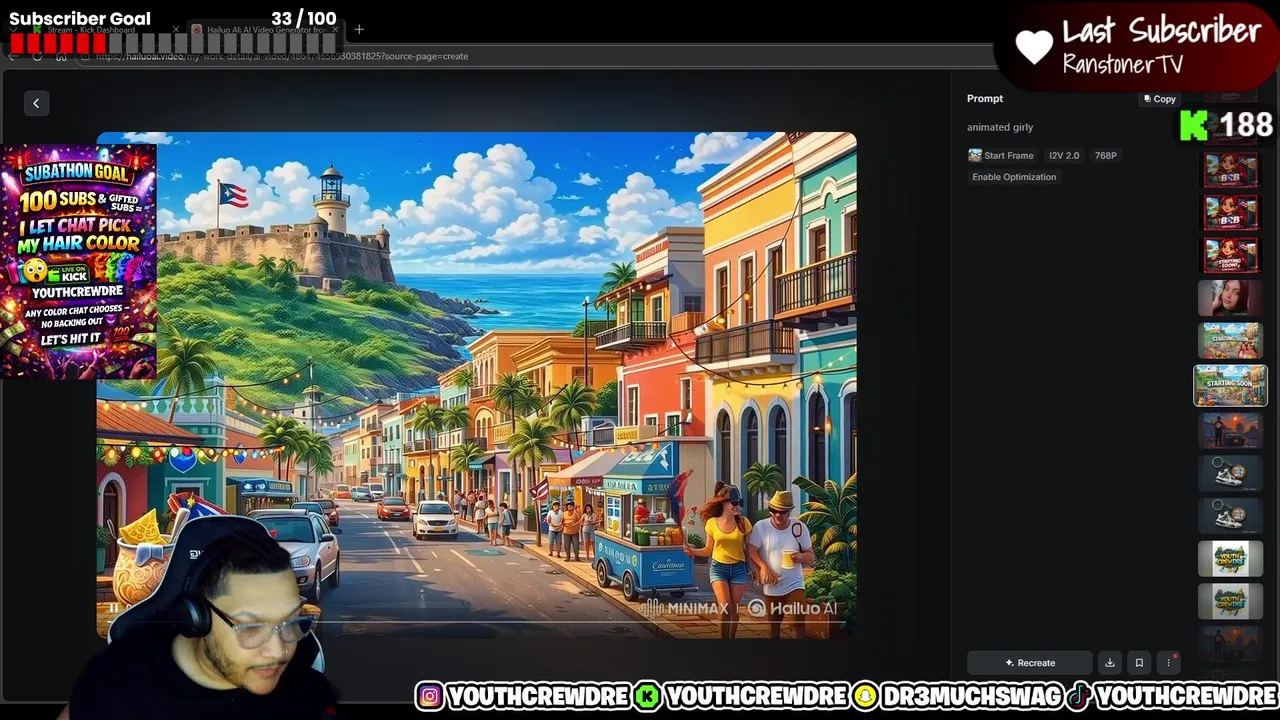Bookmark the video using the bookmark icon
The width and height of the screenshot is (1280, 720).
(x=1139, y=663)
